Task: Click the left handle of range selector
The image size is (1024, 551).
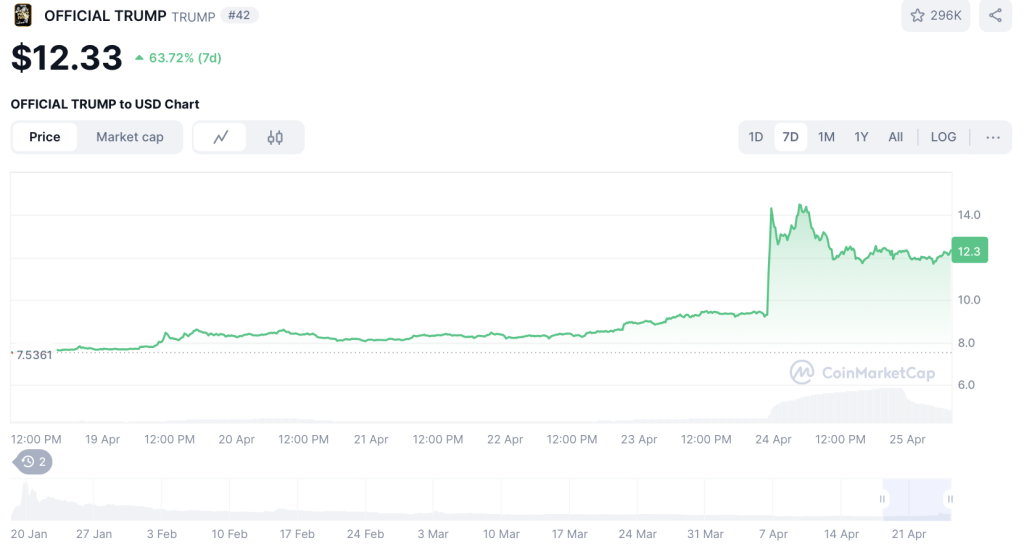Action: click(882, 499)
